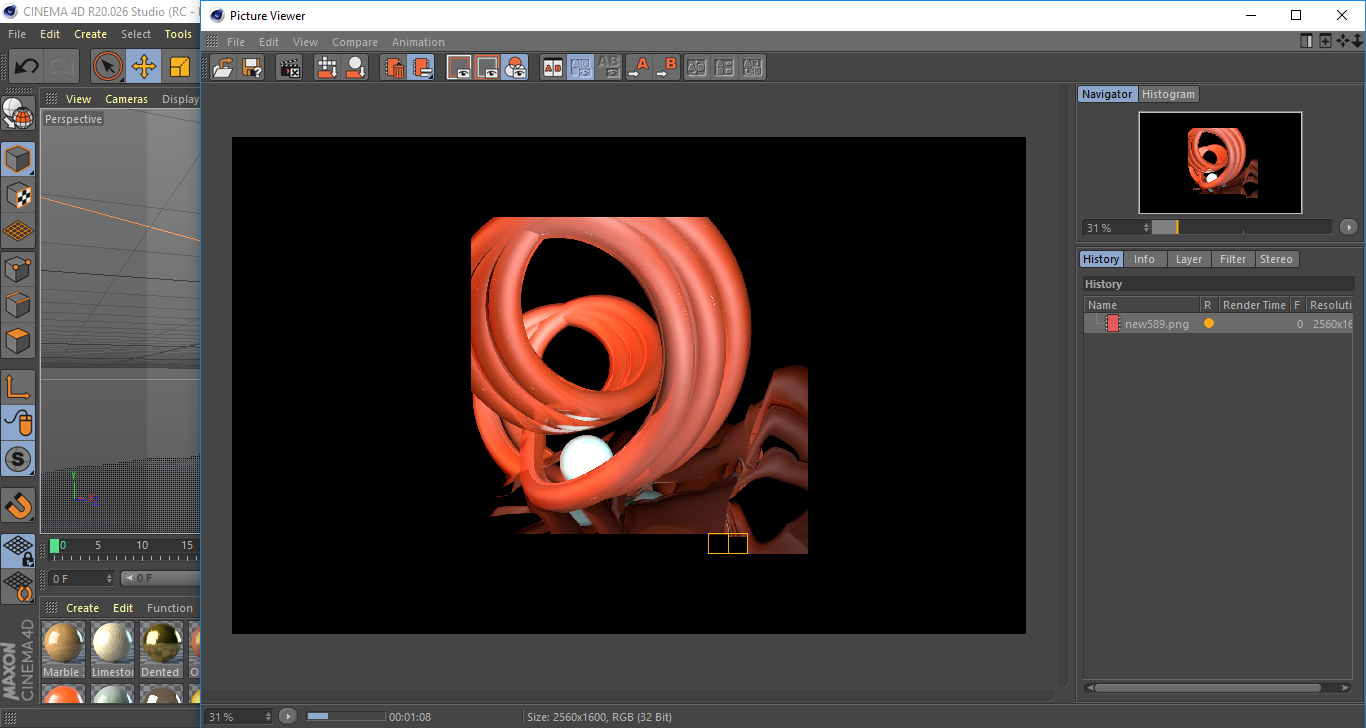
Task: Open the Cinema 4D Tools menu
Action: pos(178,34)
